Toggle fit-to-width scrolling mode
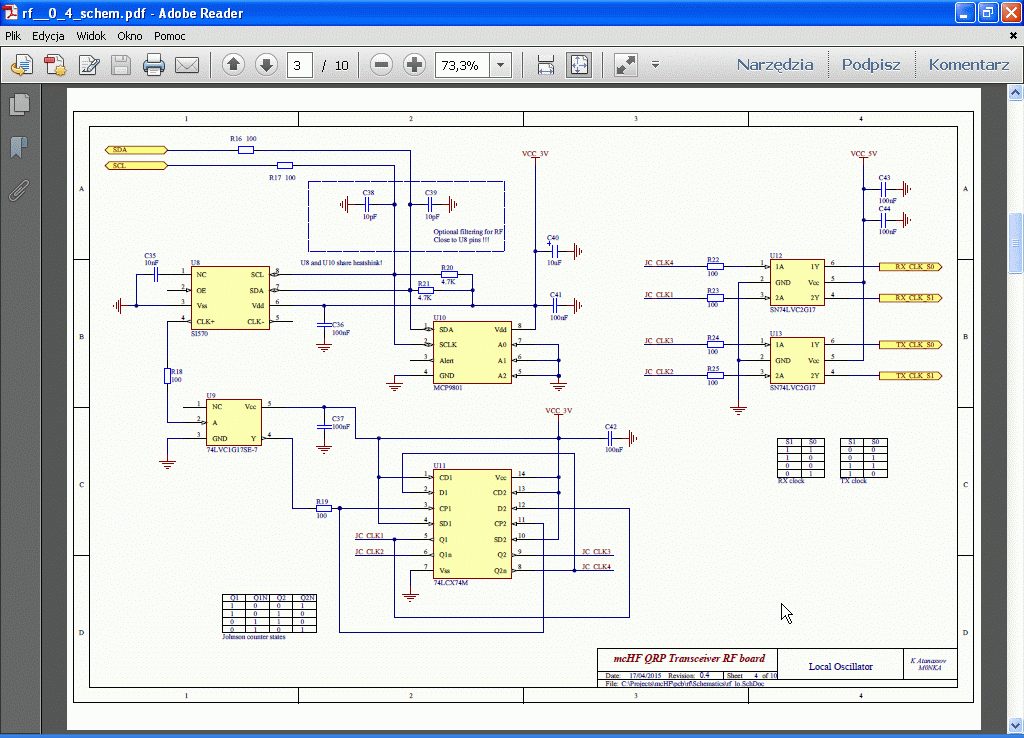This screenshot has width=1024, height=738. (x=546, y=66)
